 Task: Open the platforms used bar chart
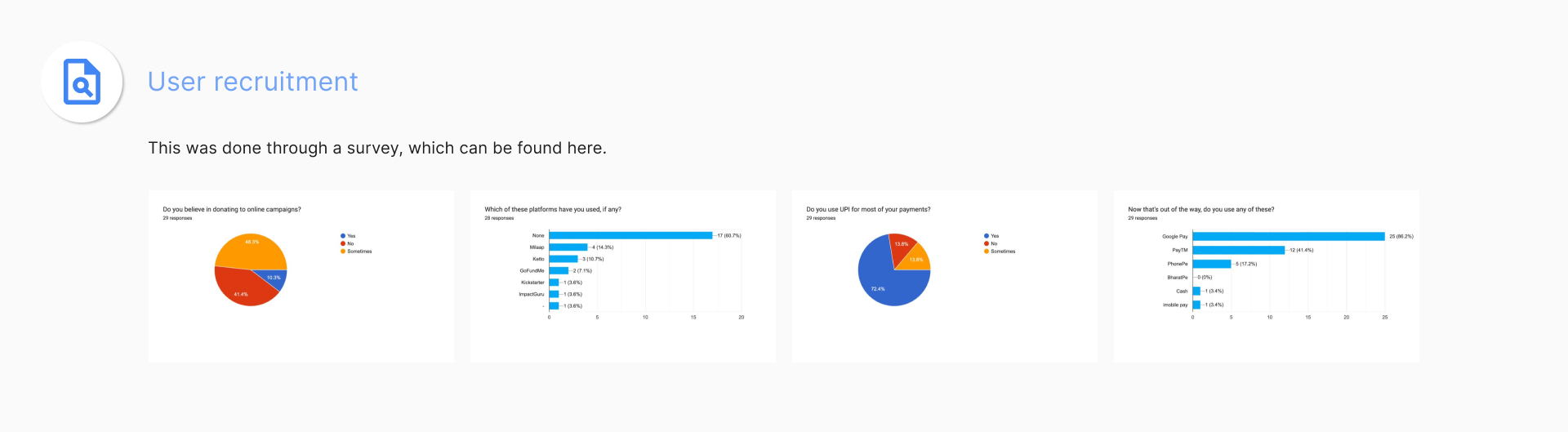pos(623,276)
